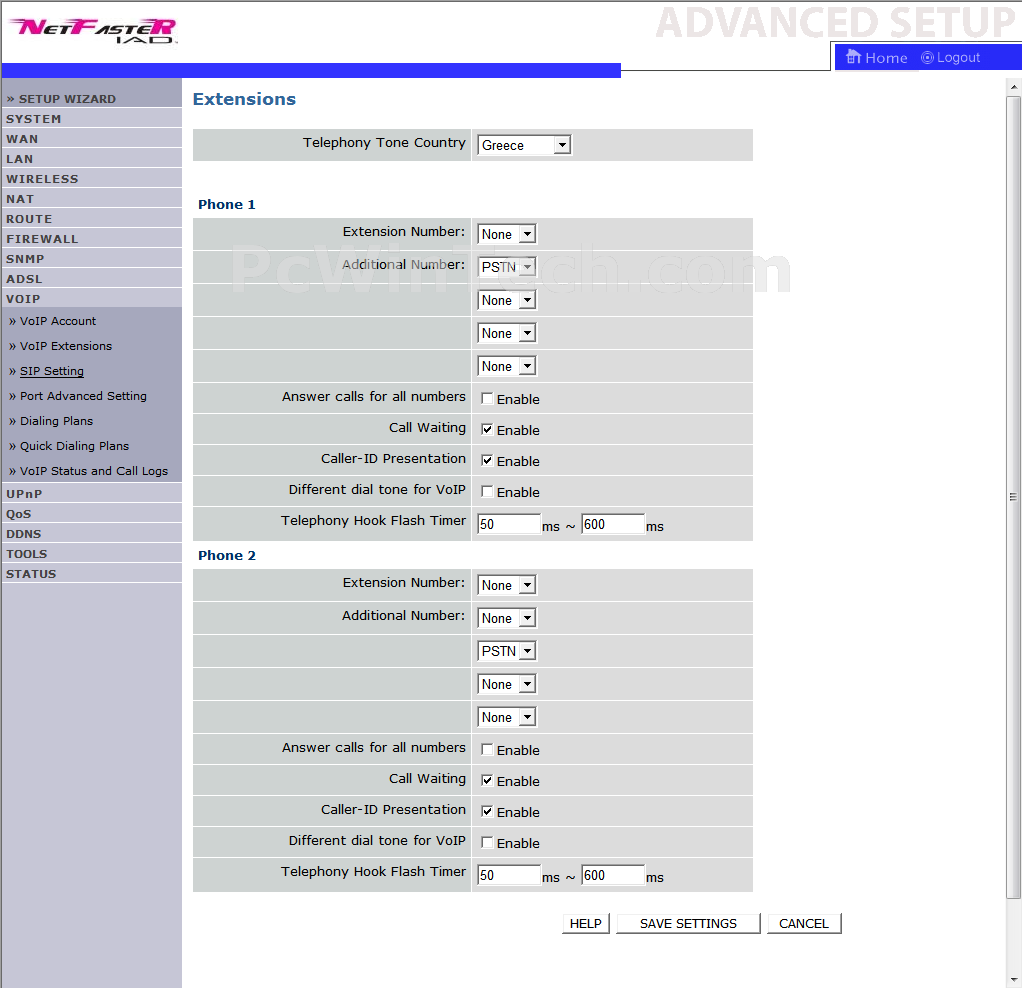This screenshot has height=988, width=1022.
Task: Click the Logout icon in header
Action: click(x=927, y=58)
